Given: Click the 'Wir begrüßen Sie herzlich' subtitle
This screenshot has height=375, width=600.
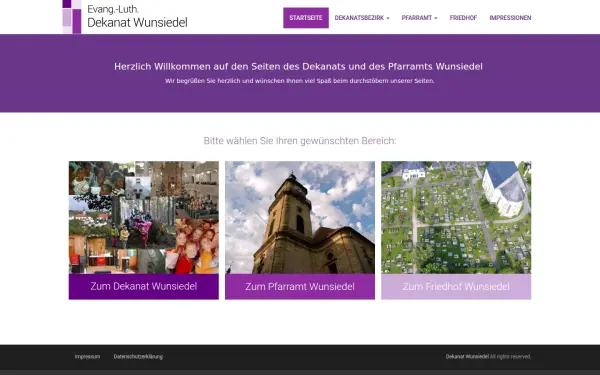Looking at the screenshot, I should [300, 81].
